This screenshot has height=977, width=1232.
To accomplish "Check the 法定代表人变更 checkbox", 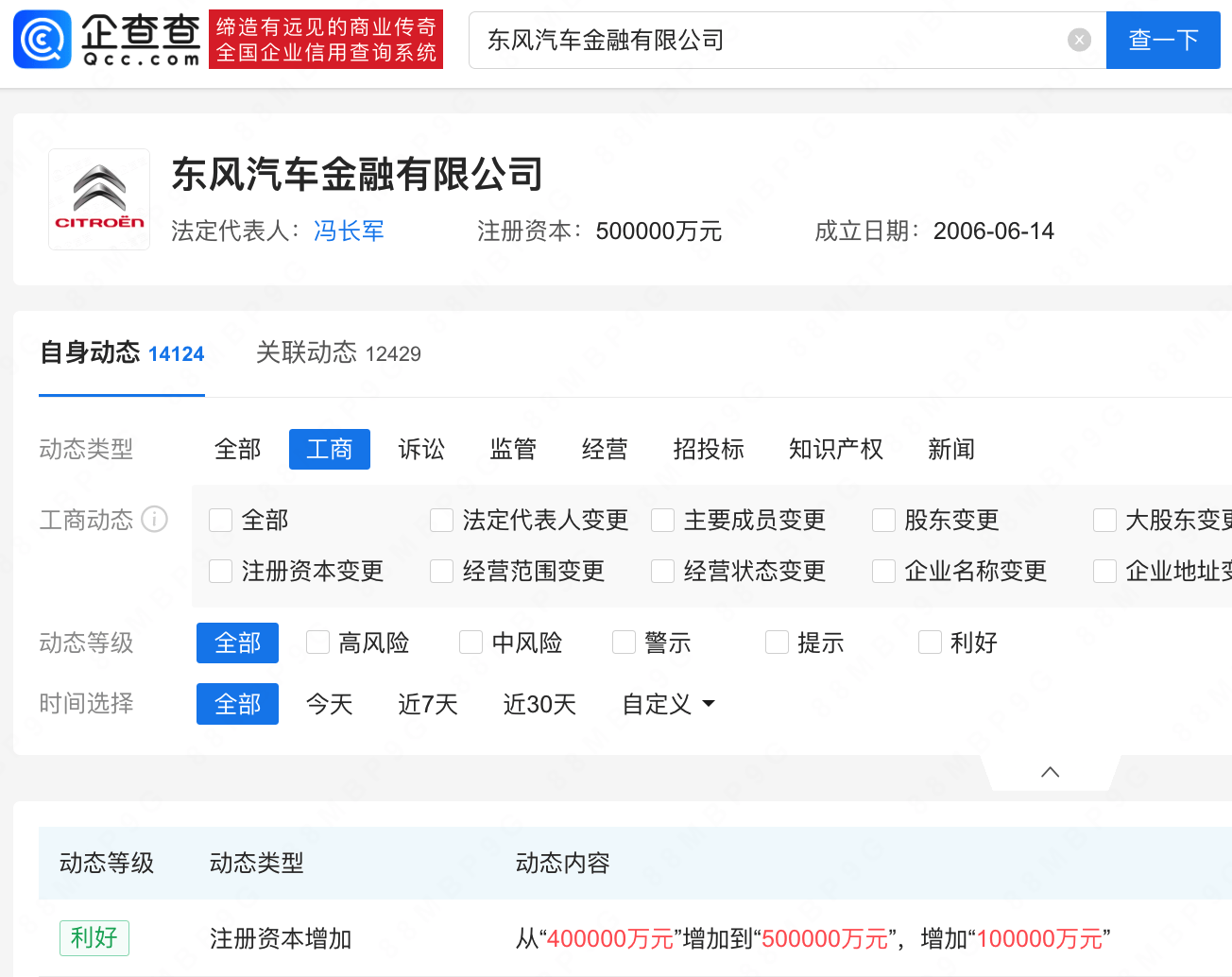I will click(x=441, y=520).
